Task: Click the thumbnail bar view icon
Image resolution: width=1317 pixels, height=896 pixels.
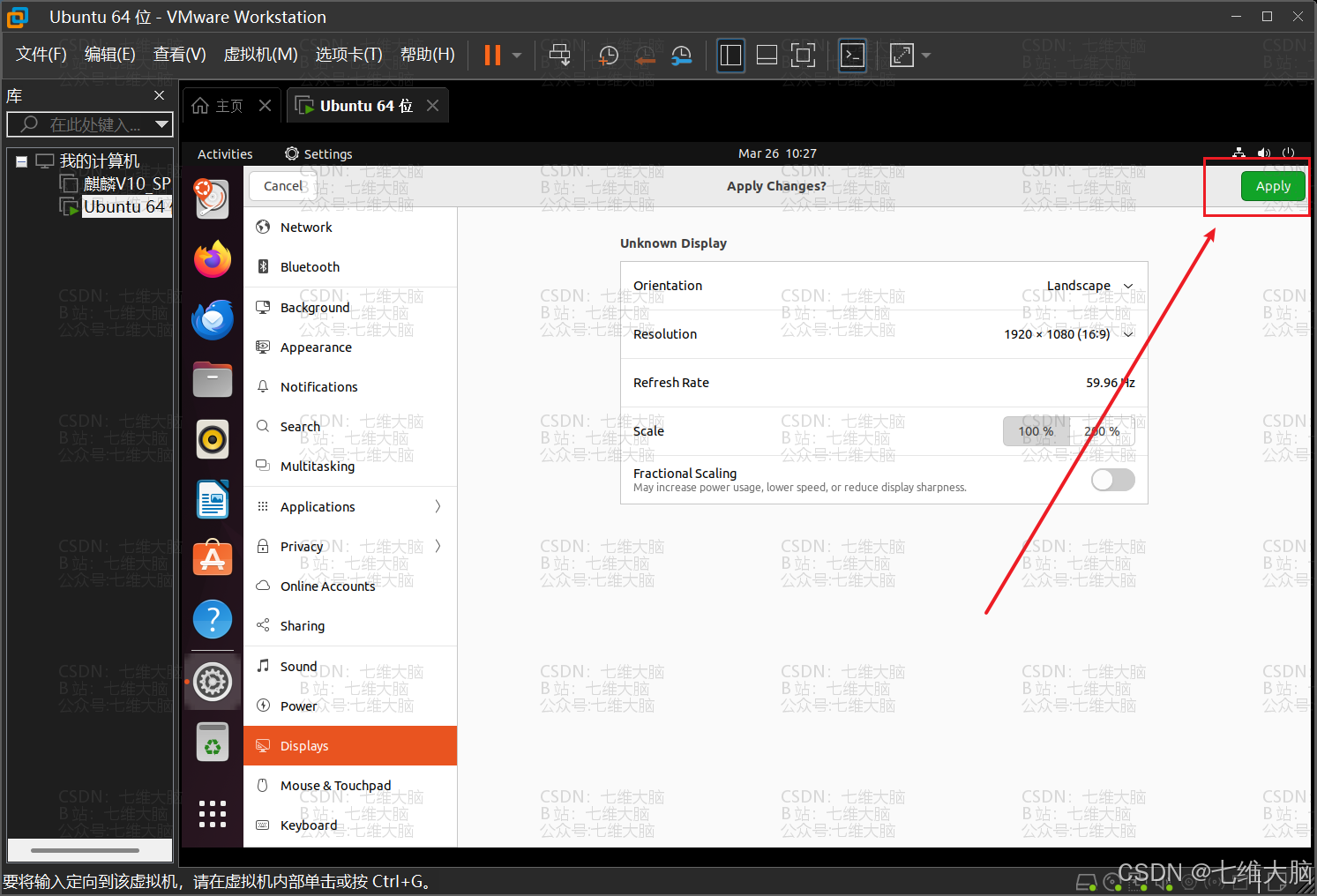Action: point(767,56)
